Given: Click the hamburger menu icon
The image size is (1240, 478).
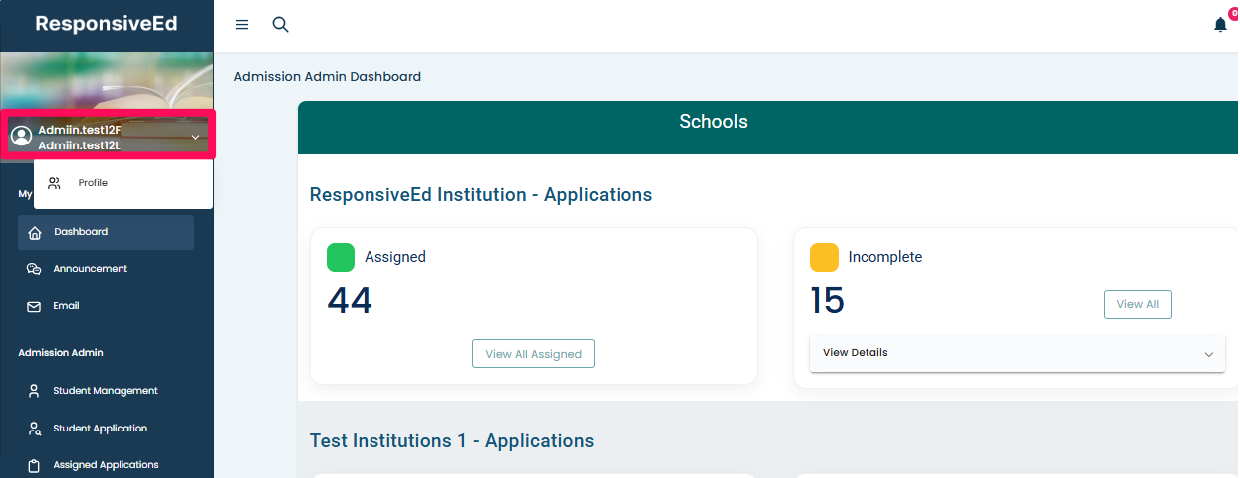Looking at the screenshot, I should tap(242, 25).
